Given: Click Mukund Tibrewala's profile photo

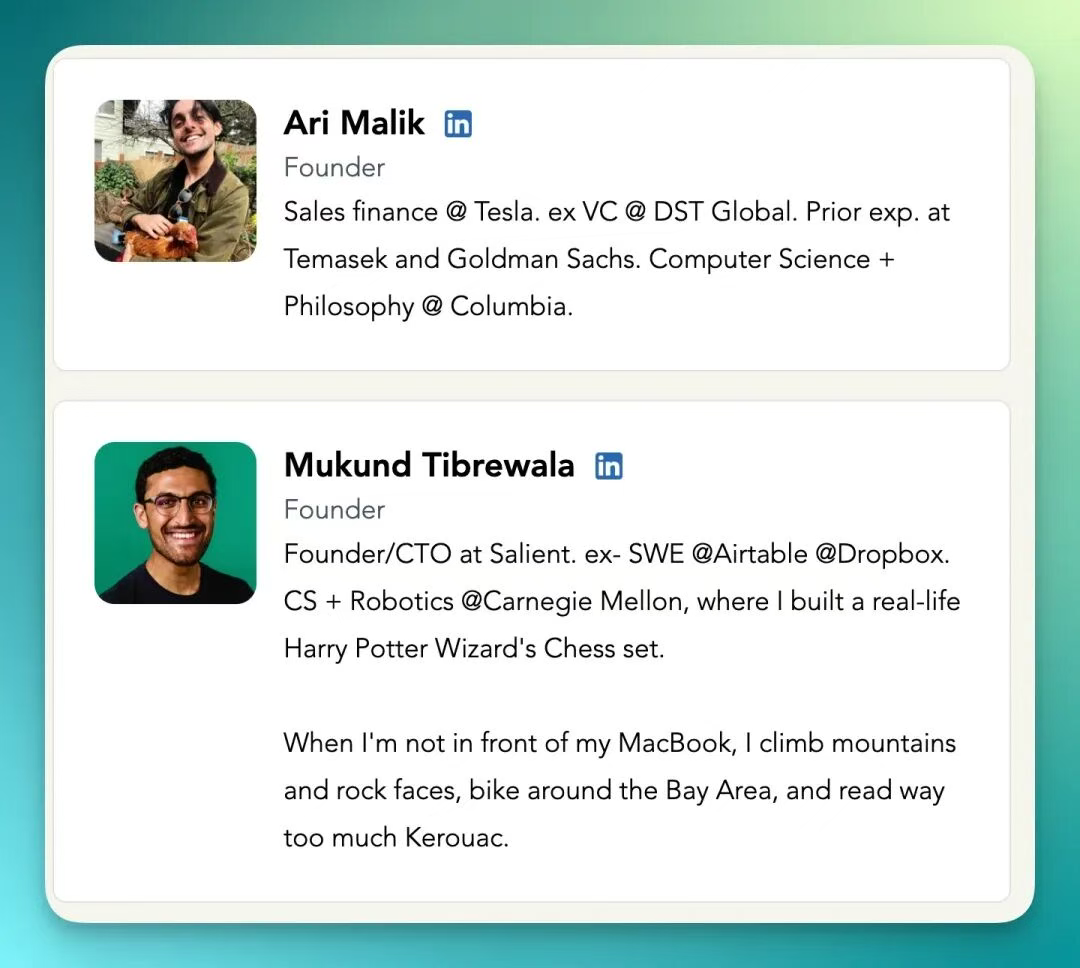Looking at the screenshot, I should point(175,523).
